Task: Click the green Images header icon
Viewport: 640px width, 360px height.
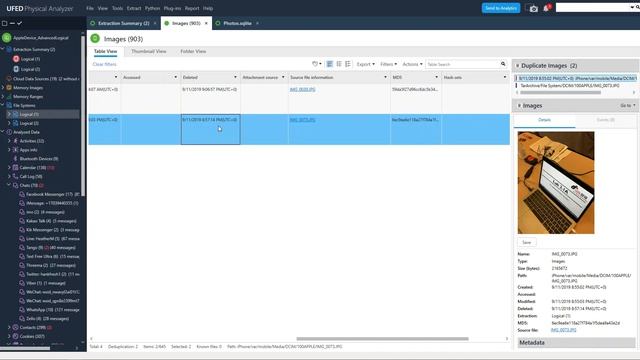Action: (95, 38)
